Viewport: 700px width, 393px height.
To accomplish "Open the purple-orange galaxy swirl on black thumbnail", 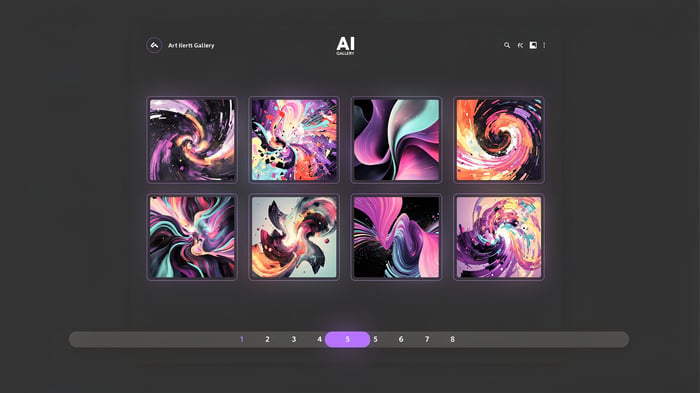I will 192,140.
